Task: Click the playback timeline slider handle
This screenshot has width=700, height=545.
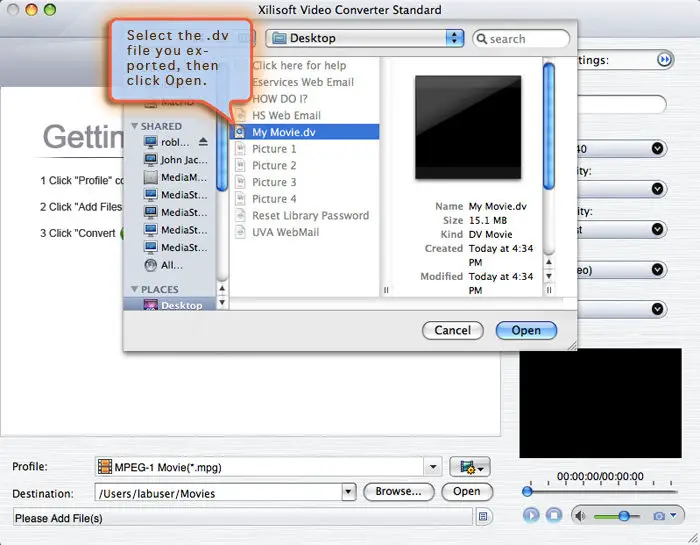Action: click(x=527, y=491)
